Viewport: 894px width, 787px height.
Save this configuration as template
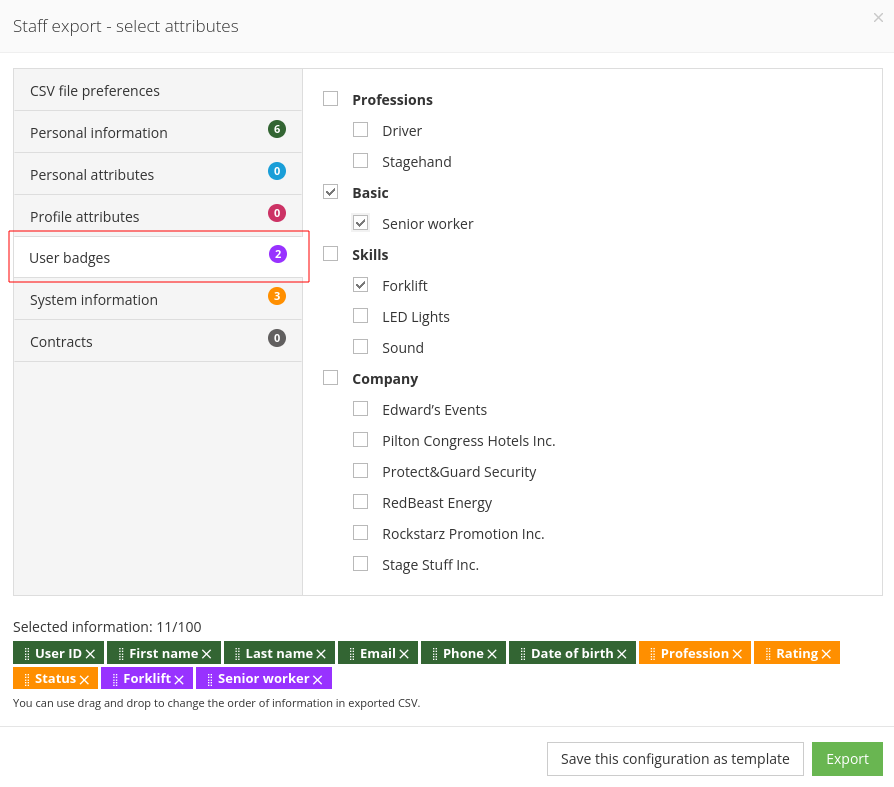[675, 759]
